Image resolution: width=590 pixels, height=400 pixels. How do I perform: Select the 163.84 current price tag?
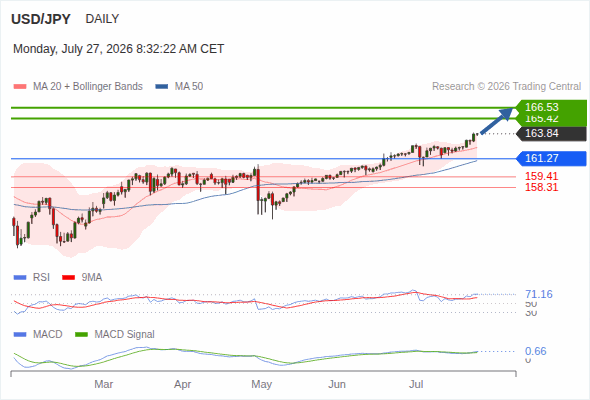point(551,134)
